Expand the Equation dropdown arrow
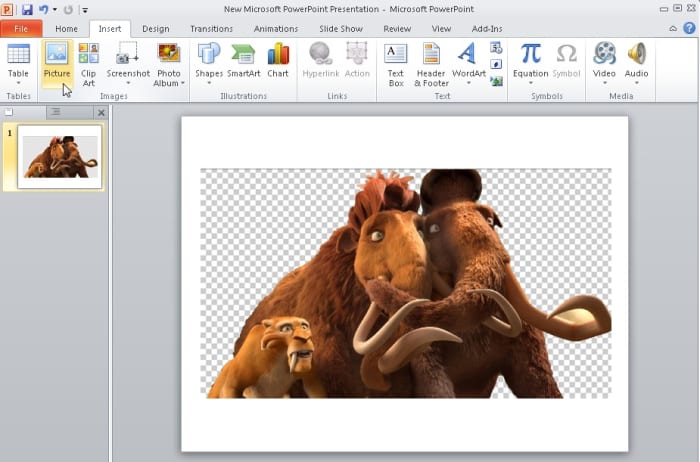Viewport: 700px width, 462px height. [x=530, y=83]
